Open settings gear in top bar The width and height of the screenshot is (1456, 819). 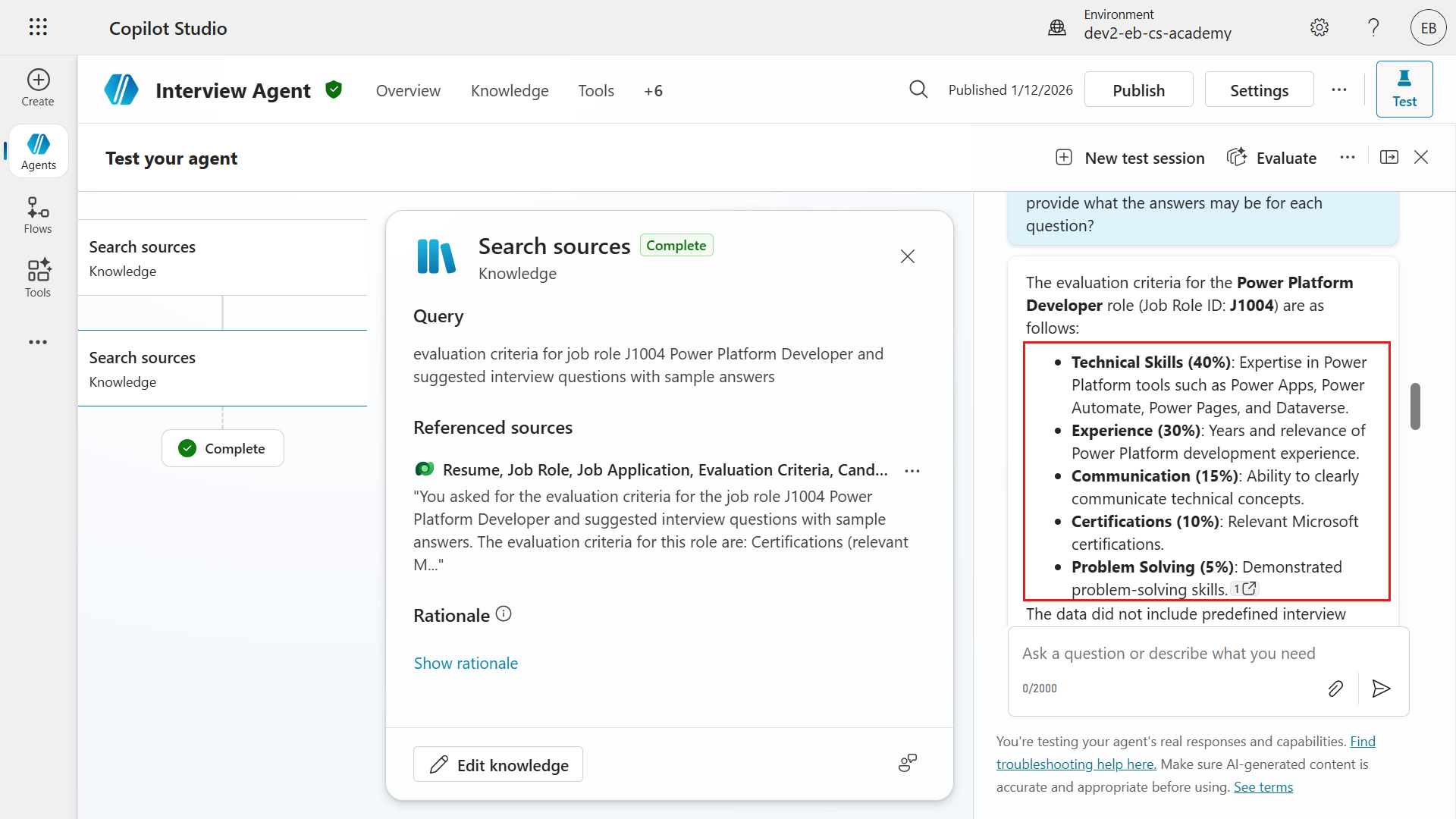(x=1319, y=28)
